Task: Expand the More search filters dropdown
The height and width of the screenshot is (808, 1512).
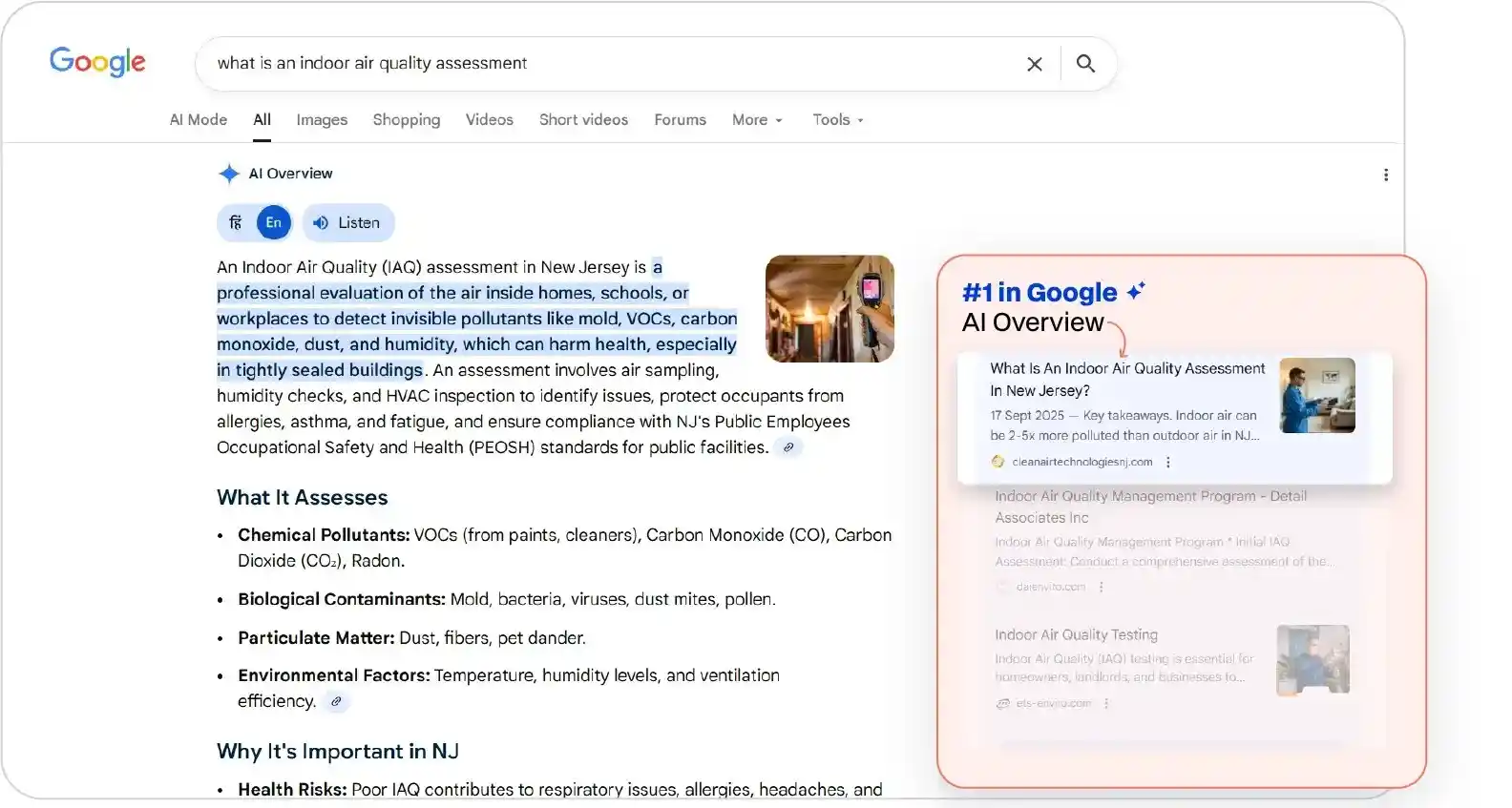Action: pos(757,120)
